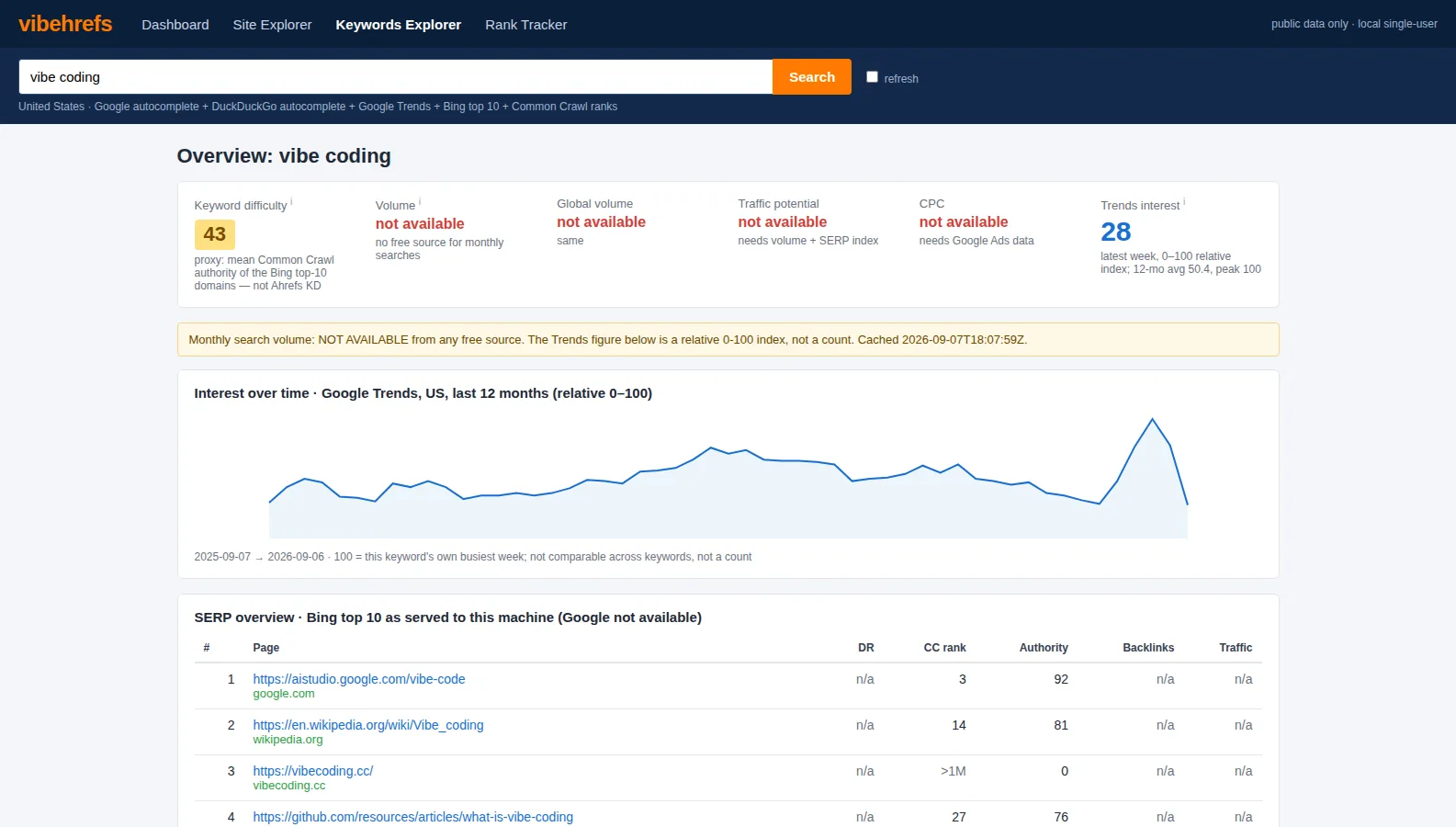
Task: Click the Authority column header
Action: [1044, 648]
